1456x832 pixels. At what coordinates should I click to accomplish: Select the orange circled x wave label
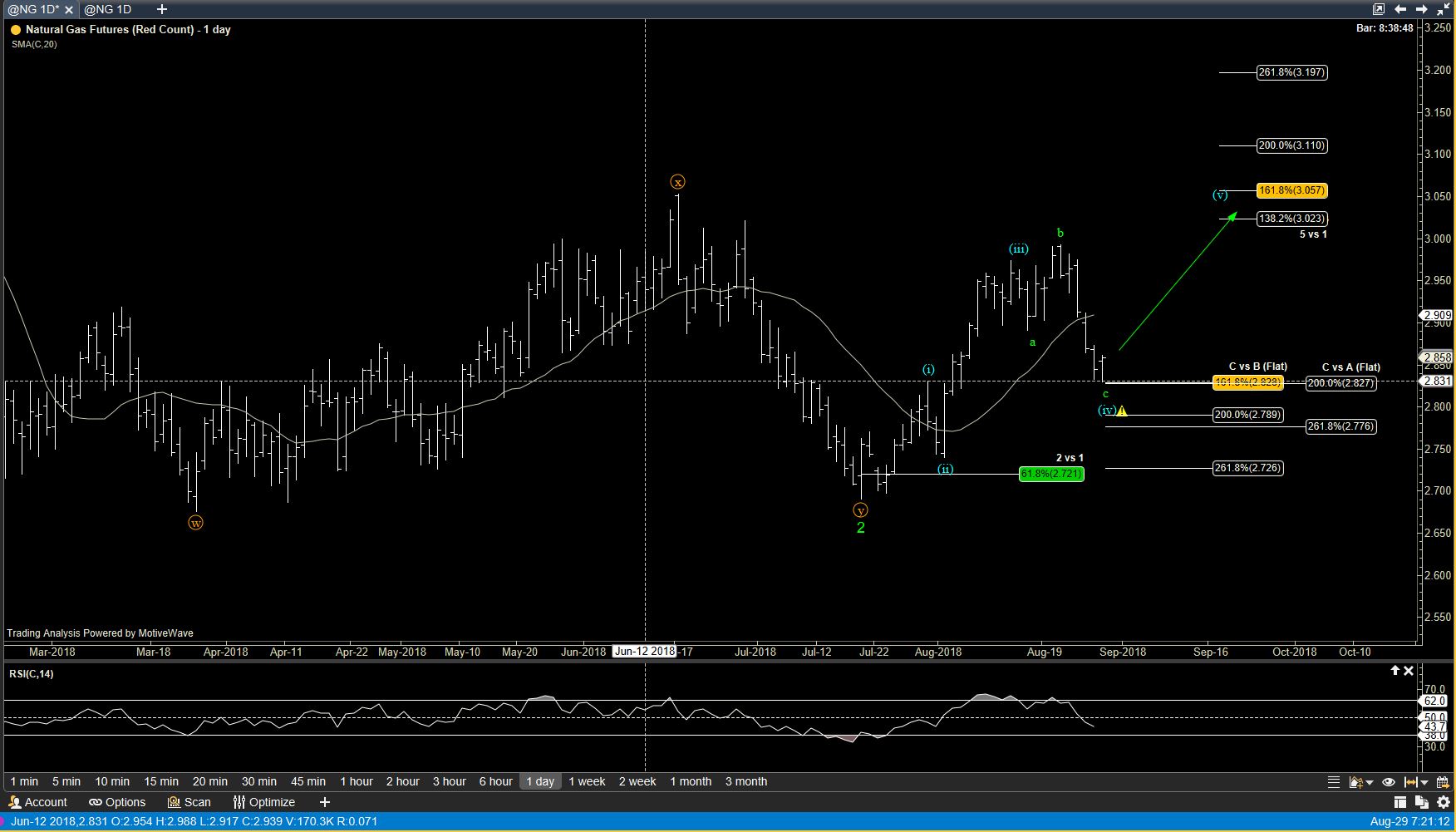(678, 182)
